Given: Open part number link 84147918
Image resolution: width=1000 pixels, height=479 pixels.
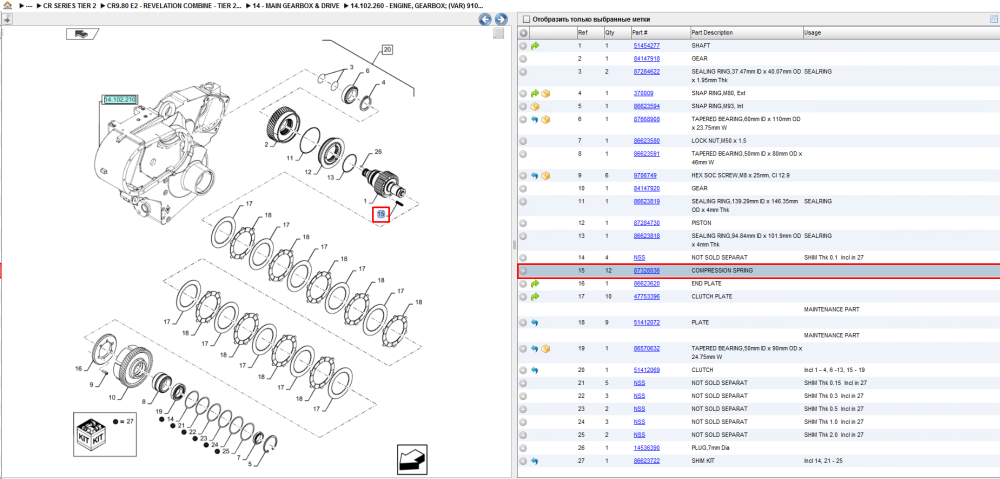Looking at the screenshot, I should click(646, 59).
